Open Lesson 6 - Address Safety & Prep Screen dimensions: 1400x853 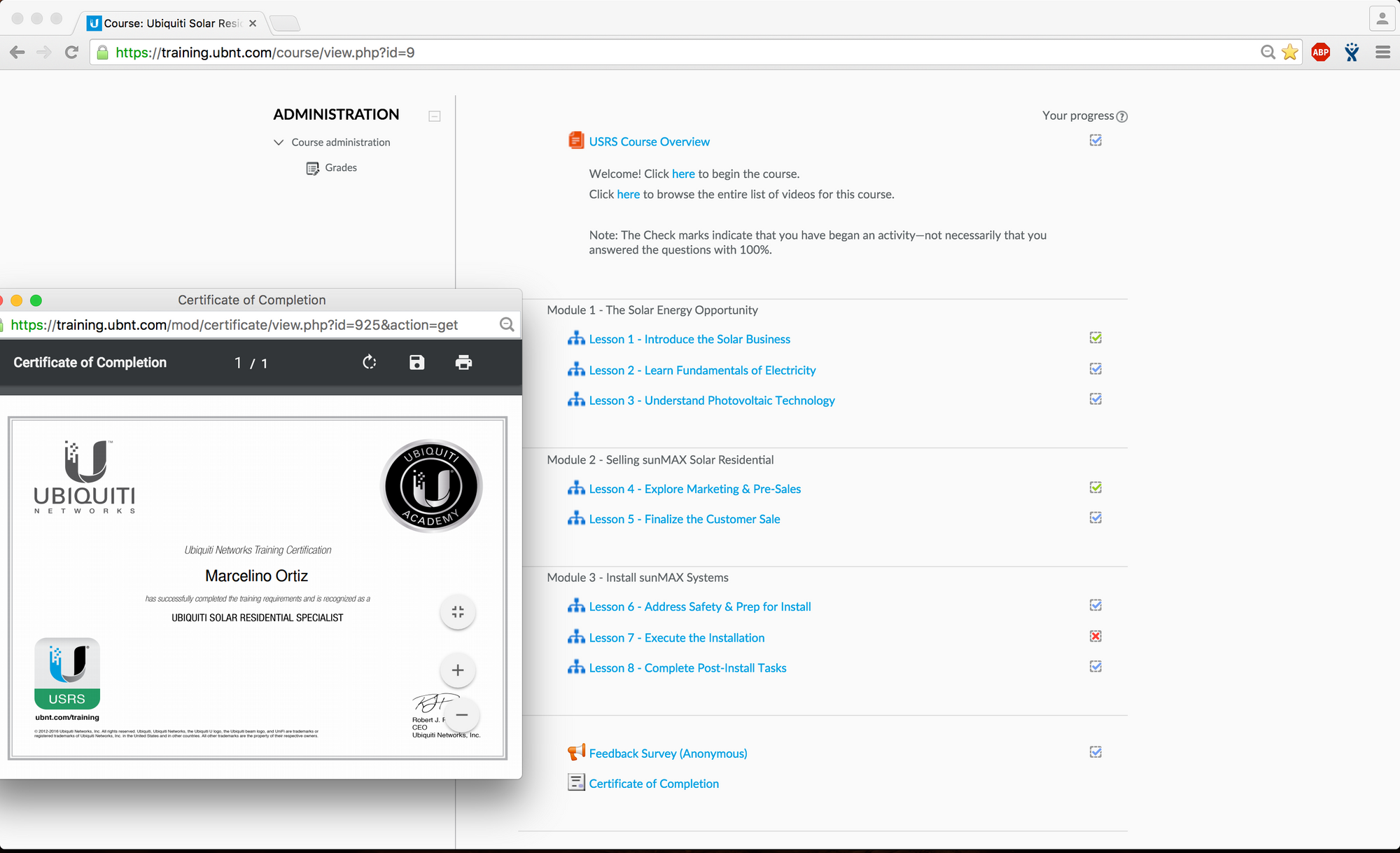click(x=700, y=606)
